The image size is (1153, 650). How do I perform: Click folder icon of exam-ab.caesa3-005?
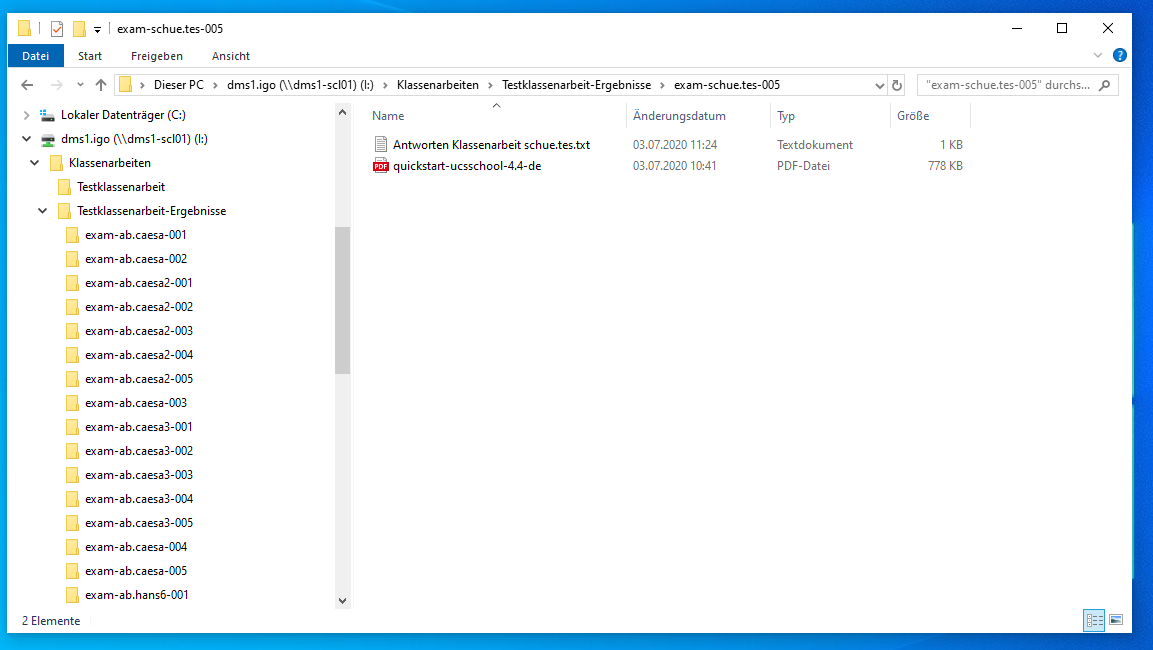(x=72, y=524)
